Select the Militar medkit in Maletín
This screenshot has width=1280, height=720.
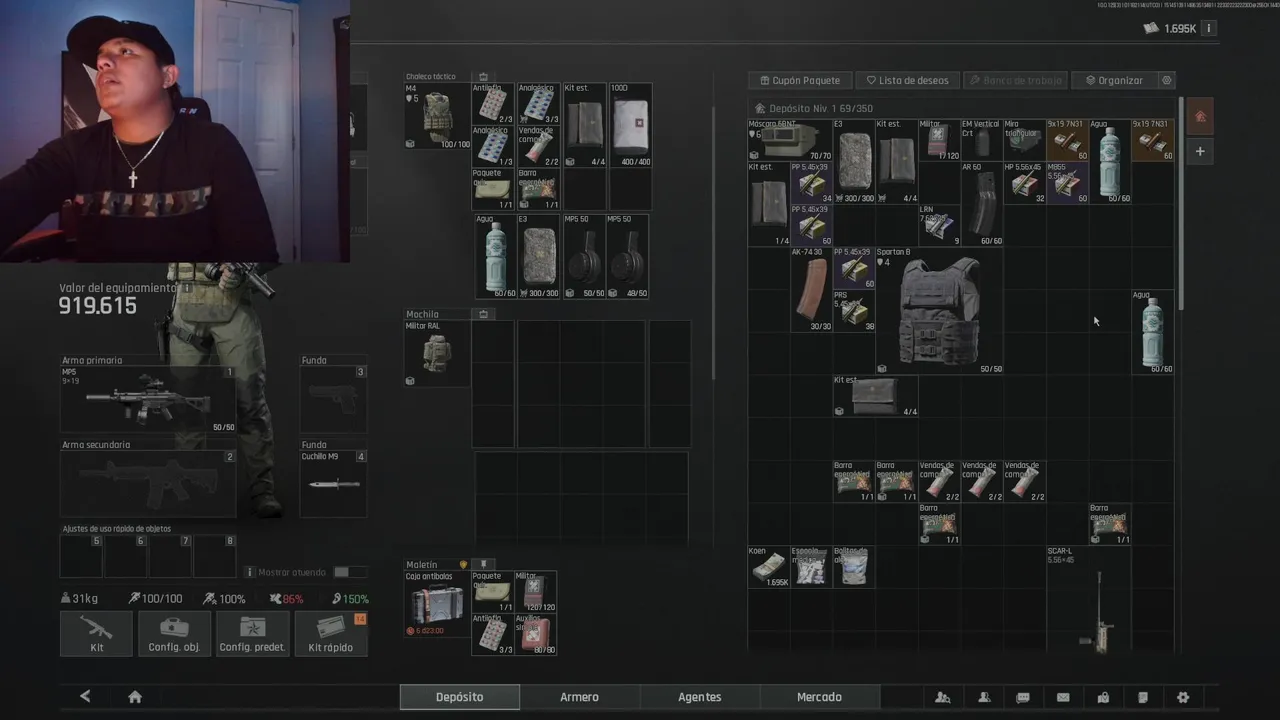tap(535, 592)
